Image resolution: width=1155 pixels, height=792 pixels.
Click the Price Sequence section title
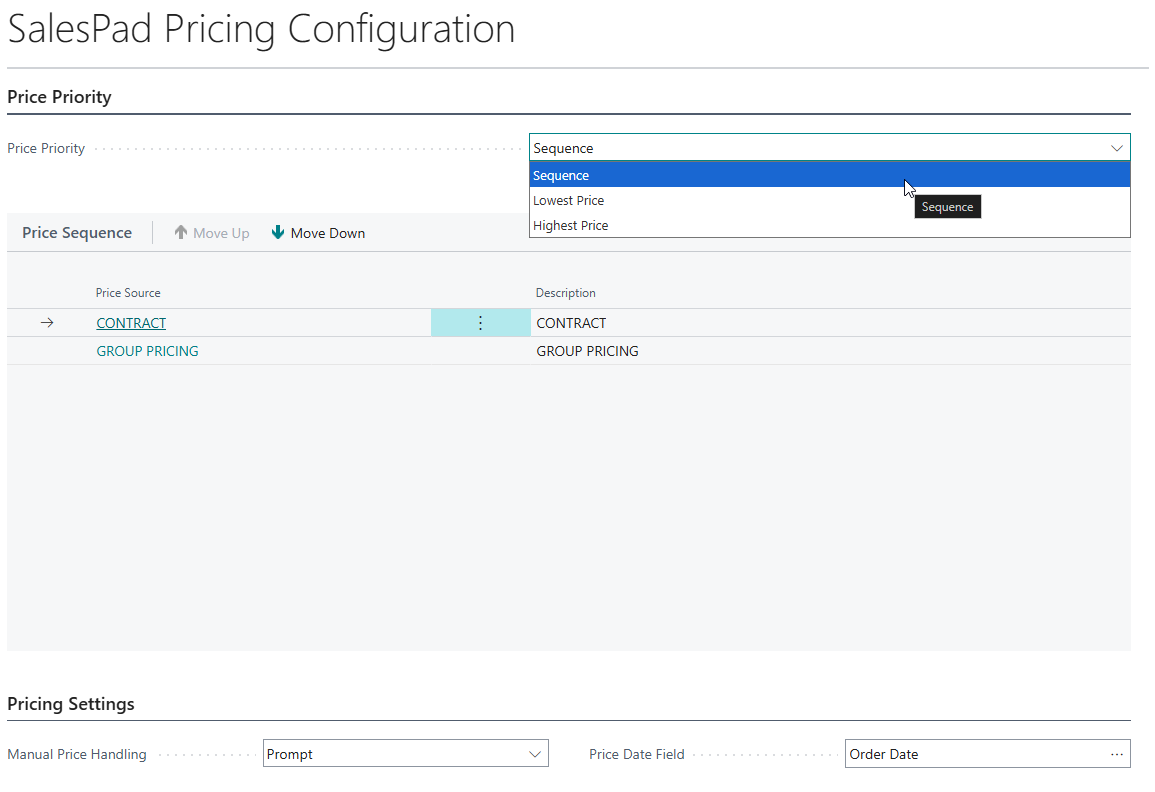coord(77,232)
